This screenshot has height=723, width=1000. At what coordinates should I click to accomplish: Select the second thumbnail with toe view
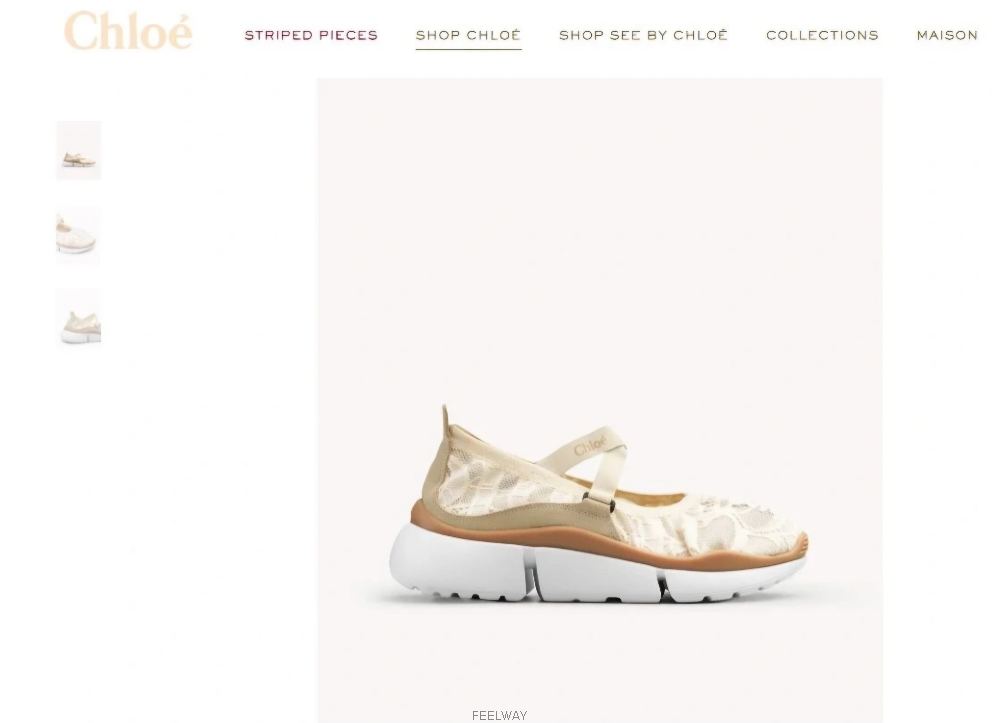78,237
